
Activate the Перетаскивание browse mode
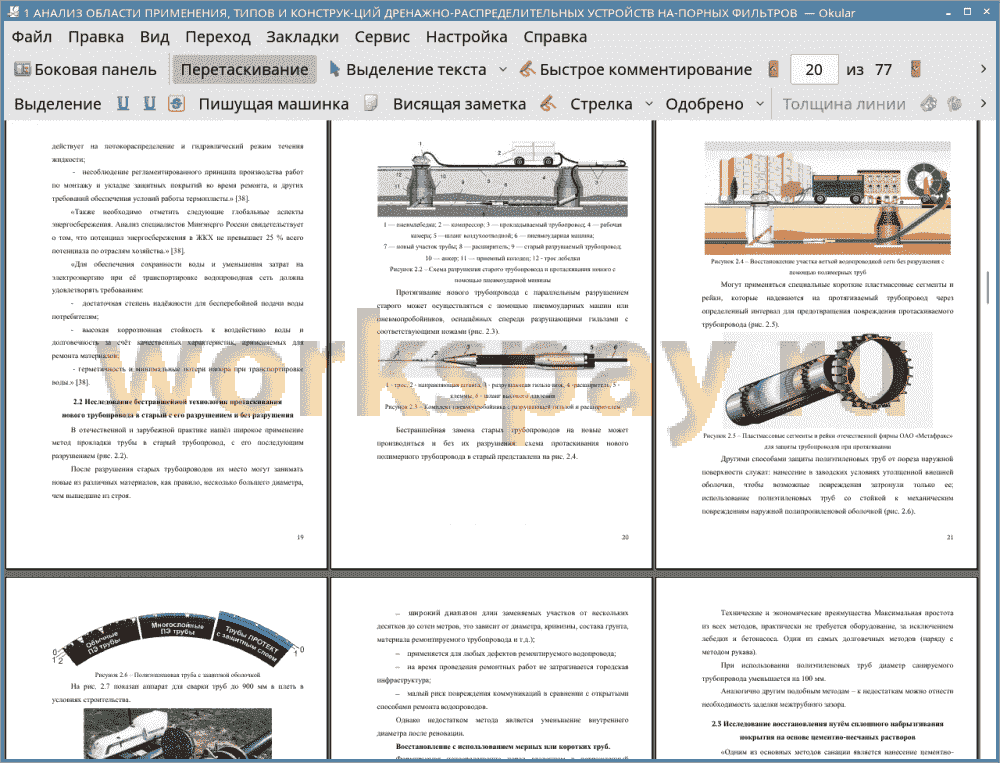pyautogui.click(x=244, y=70)
